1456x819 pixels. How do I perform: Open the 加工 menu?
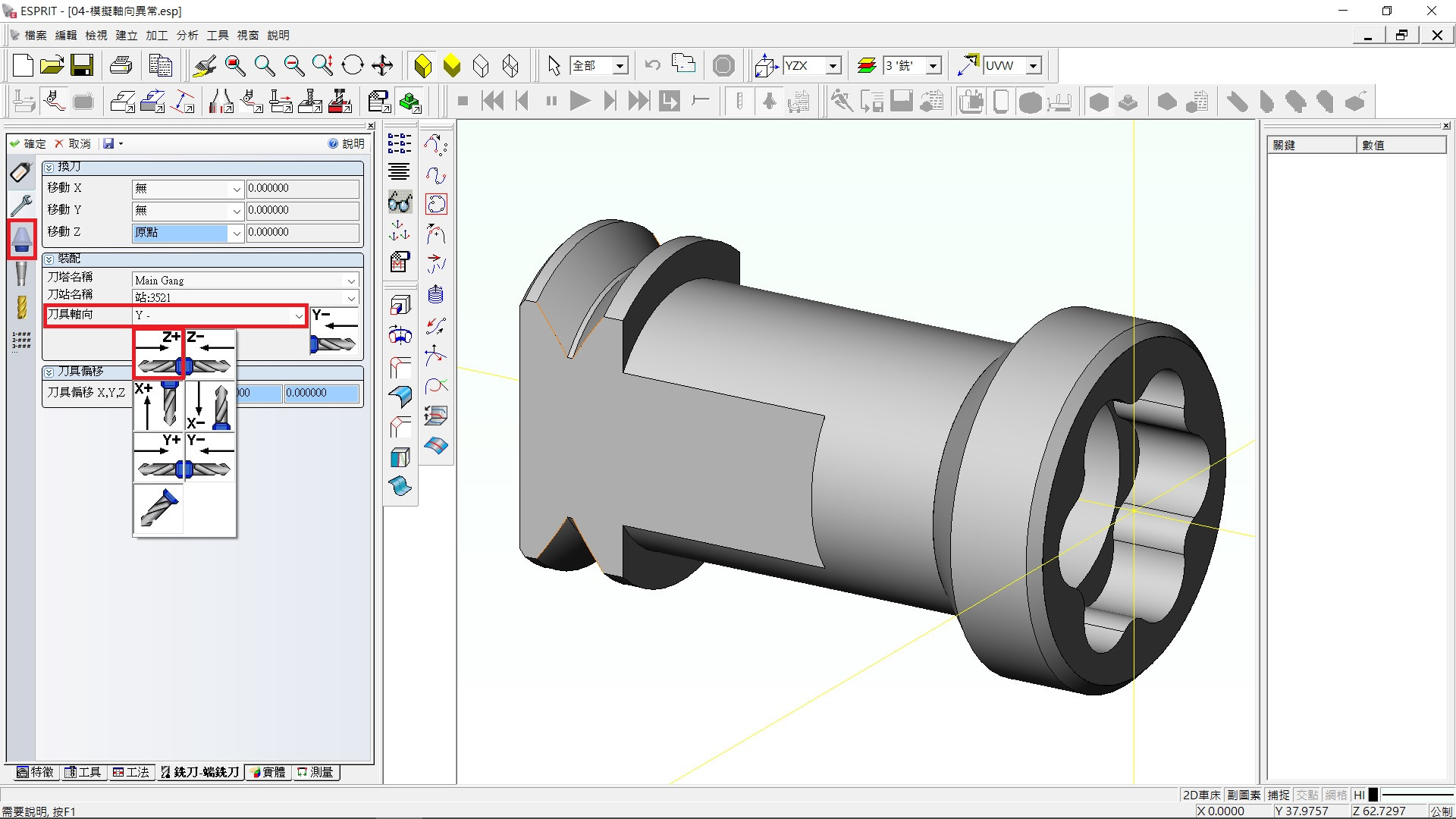[156, 35]
